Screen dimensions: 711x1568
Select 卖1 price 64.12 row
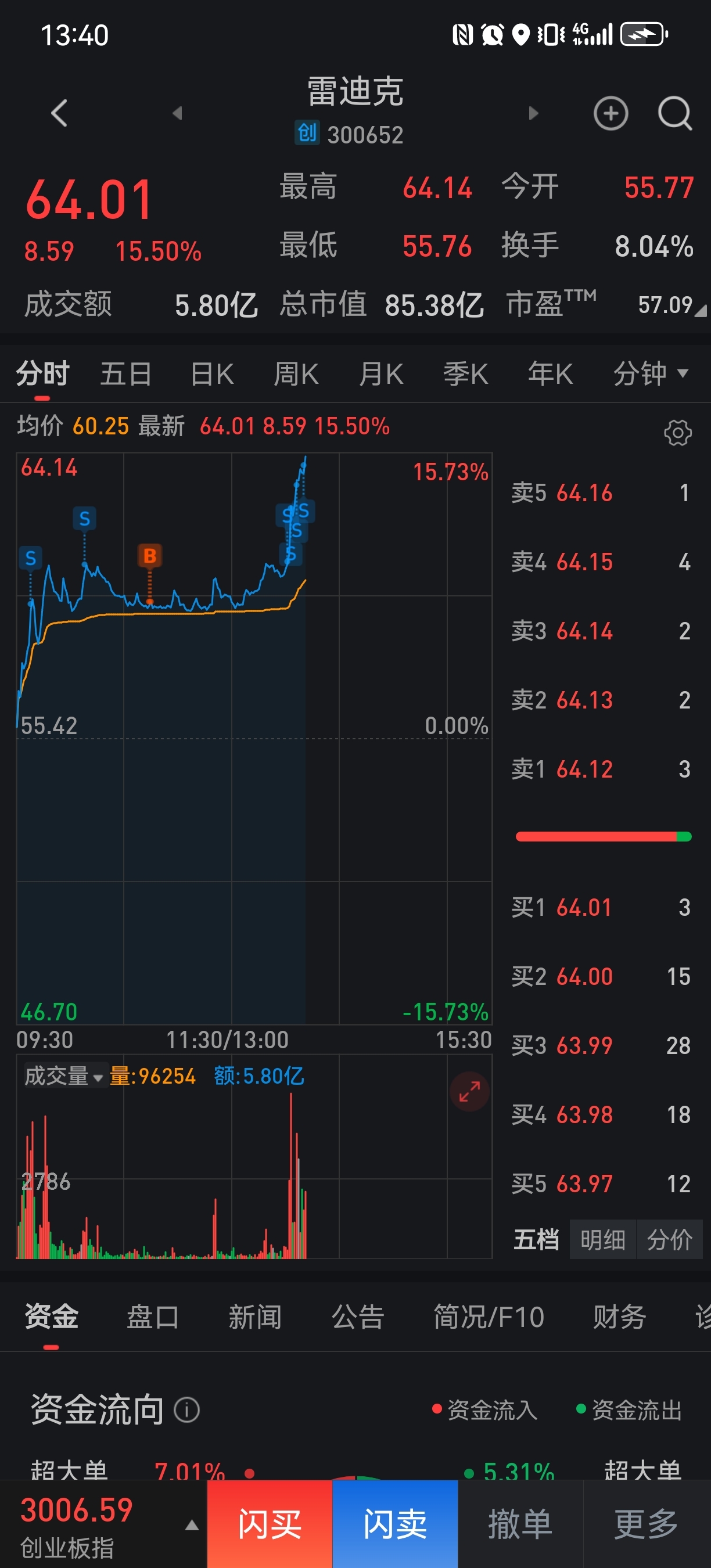click(x=601, y=769)
